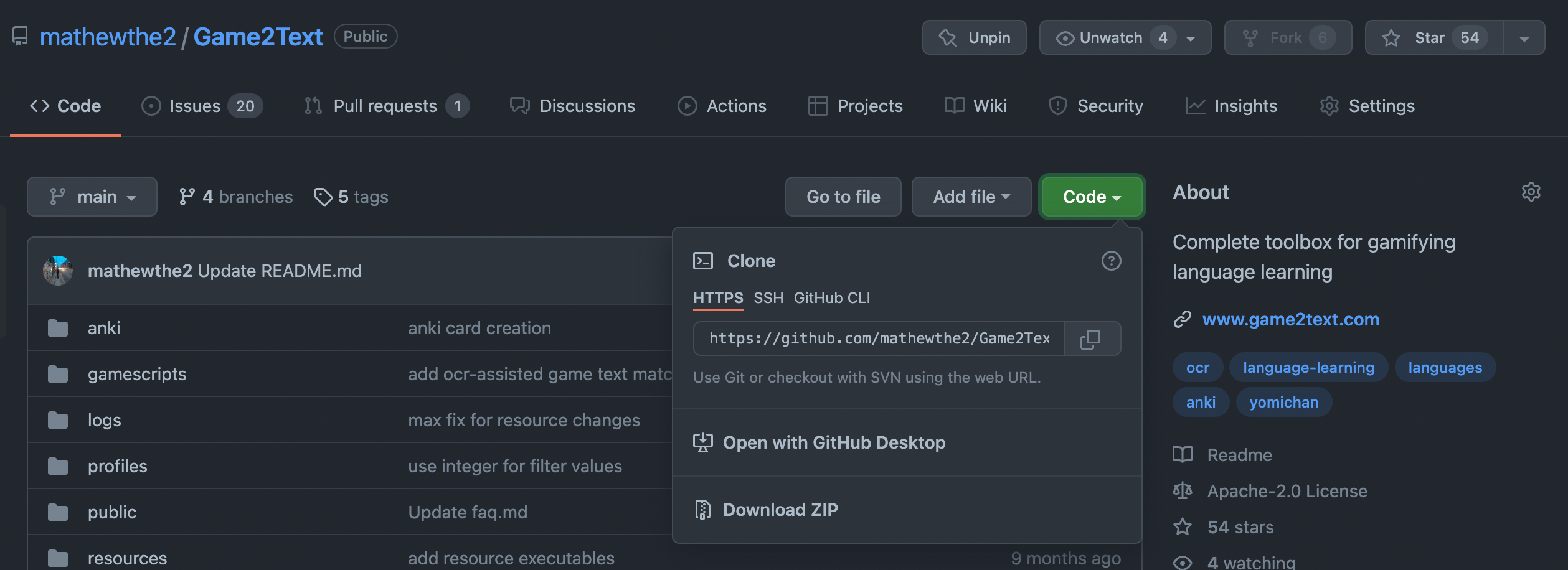The height and width of the screenshot is (570, 1568).
Task: Click the language-learning topic tag
Action: click(1308, 367)
